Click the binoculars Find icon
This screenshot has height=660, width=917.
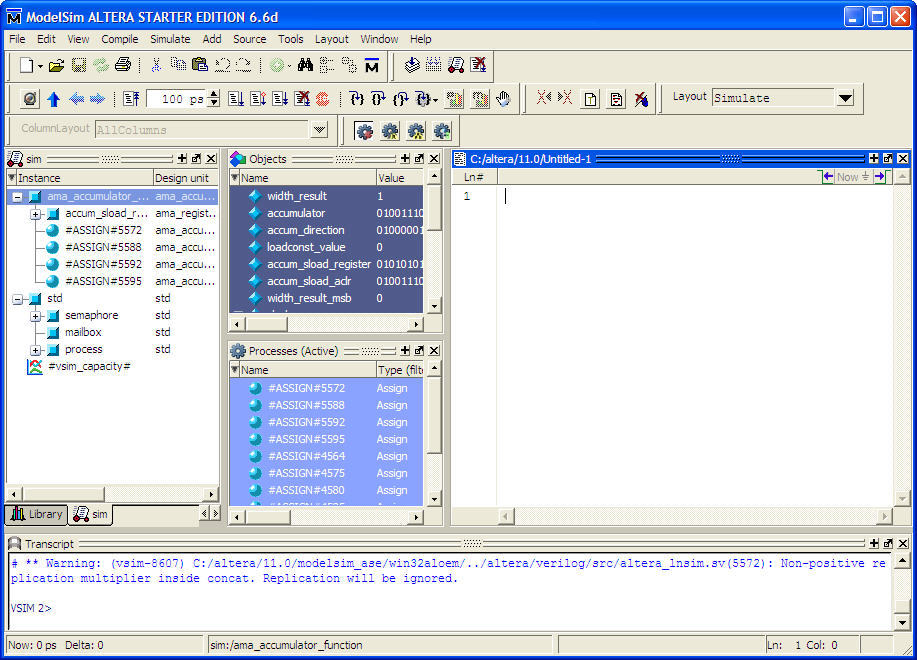305,65
